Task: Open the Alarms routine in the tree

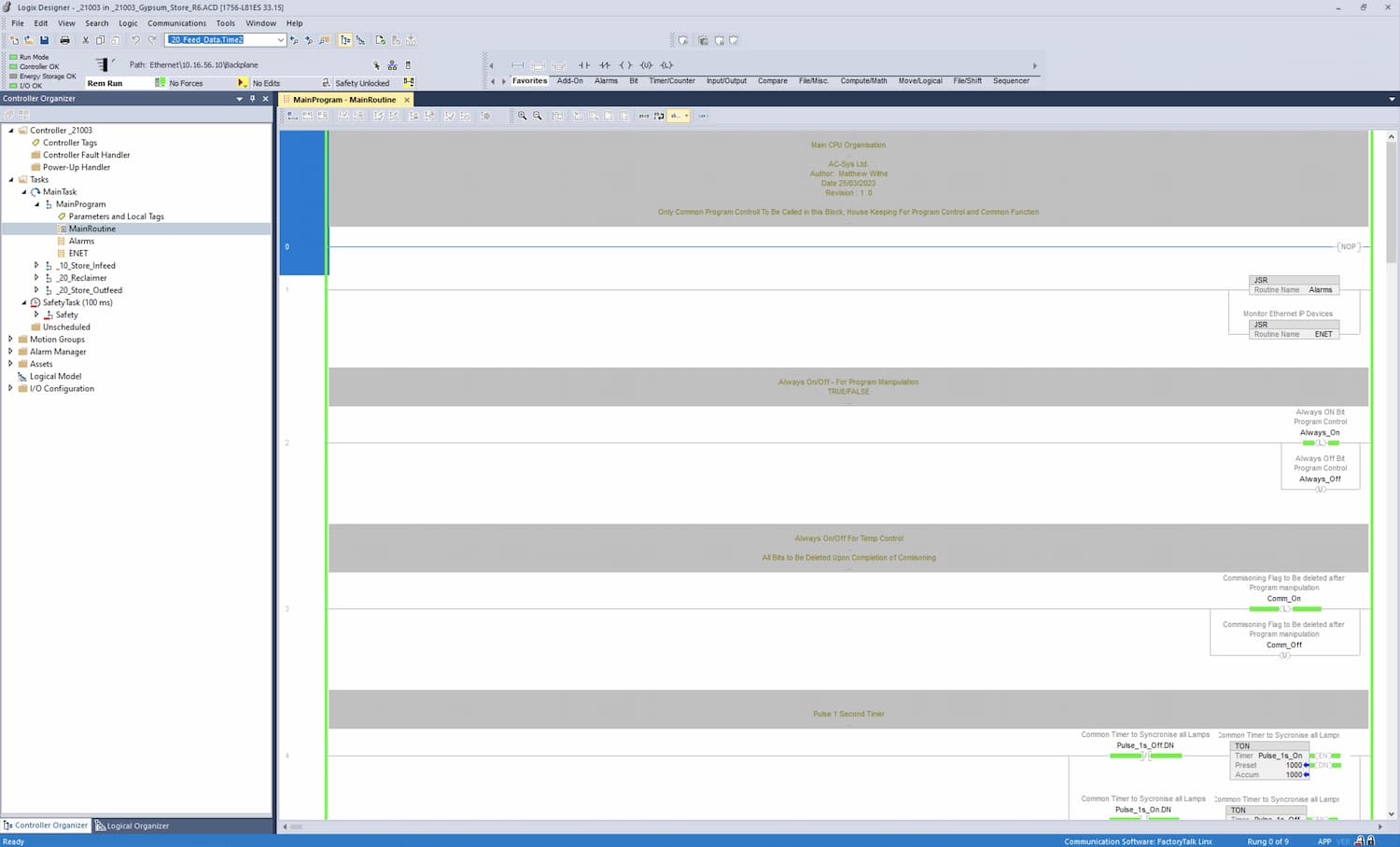Action: pyautogui.click(x=81, y=242)
